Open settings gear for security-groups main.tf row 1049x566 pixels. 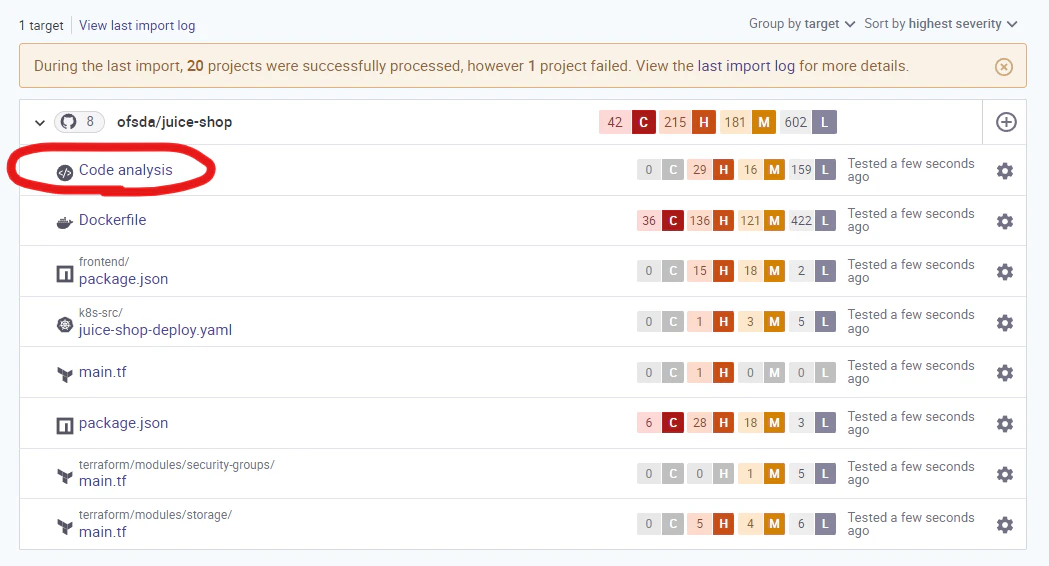point(1004,474)
